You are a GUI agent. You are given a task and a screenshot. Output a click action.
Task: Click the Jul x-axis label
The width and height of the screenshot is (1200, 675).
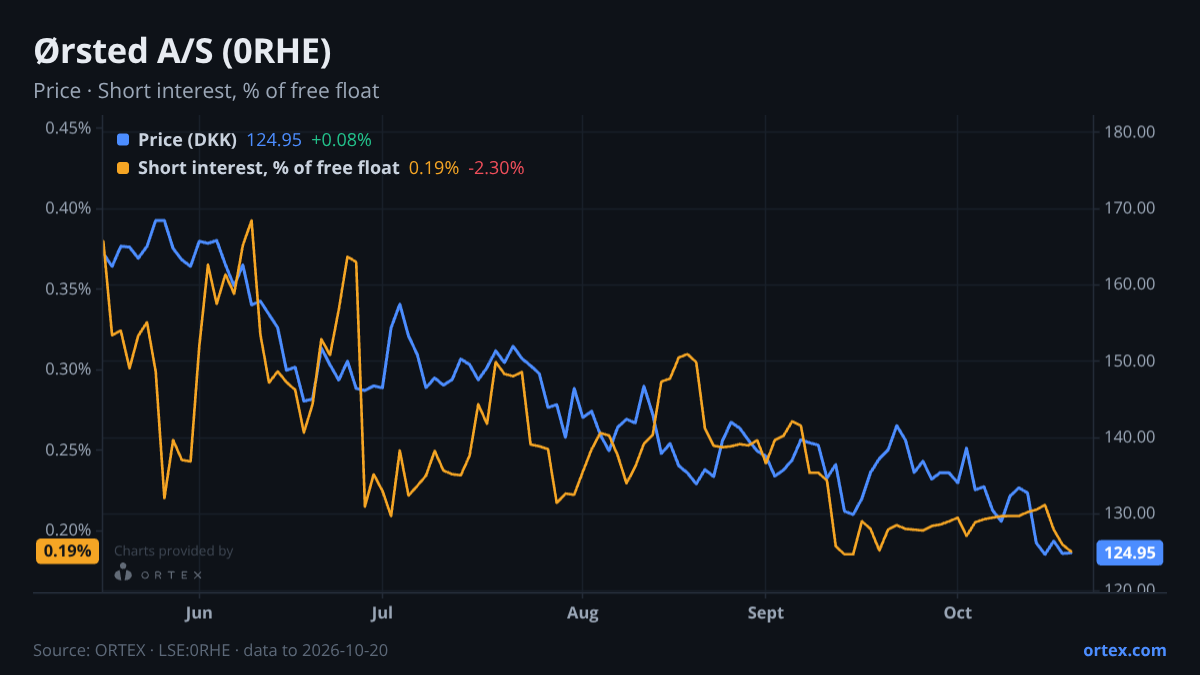pos(381,612)
